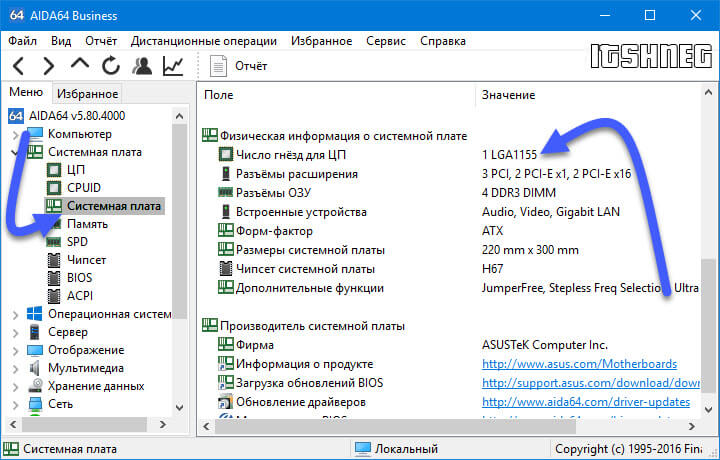Select the BIOS tree item
This screenshot has height=460, width=720.
tap(79, 278)
